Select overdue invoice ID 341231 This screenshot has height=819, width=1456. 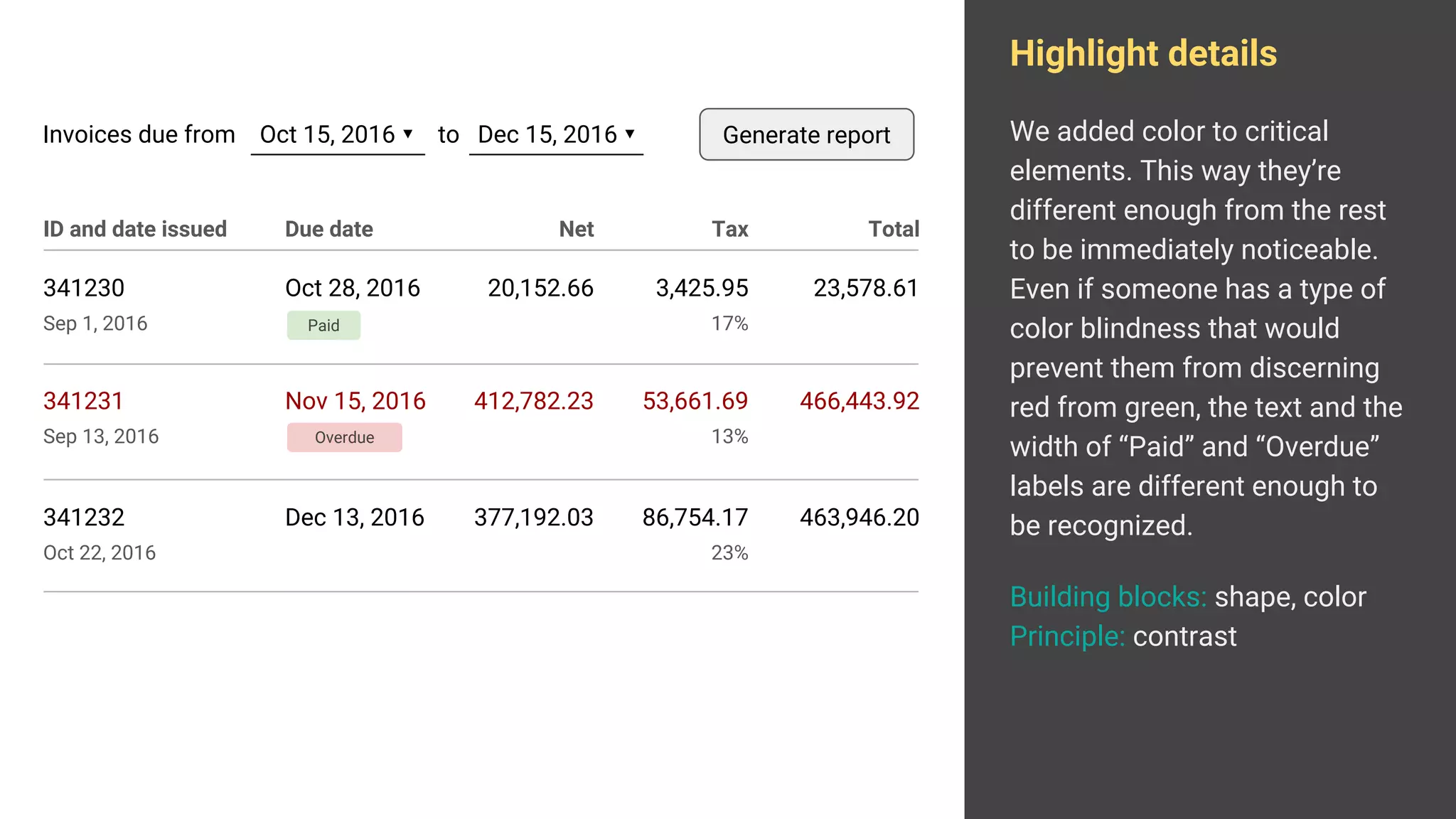(x=83, y=401)
